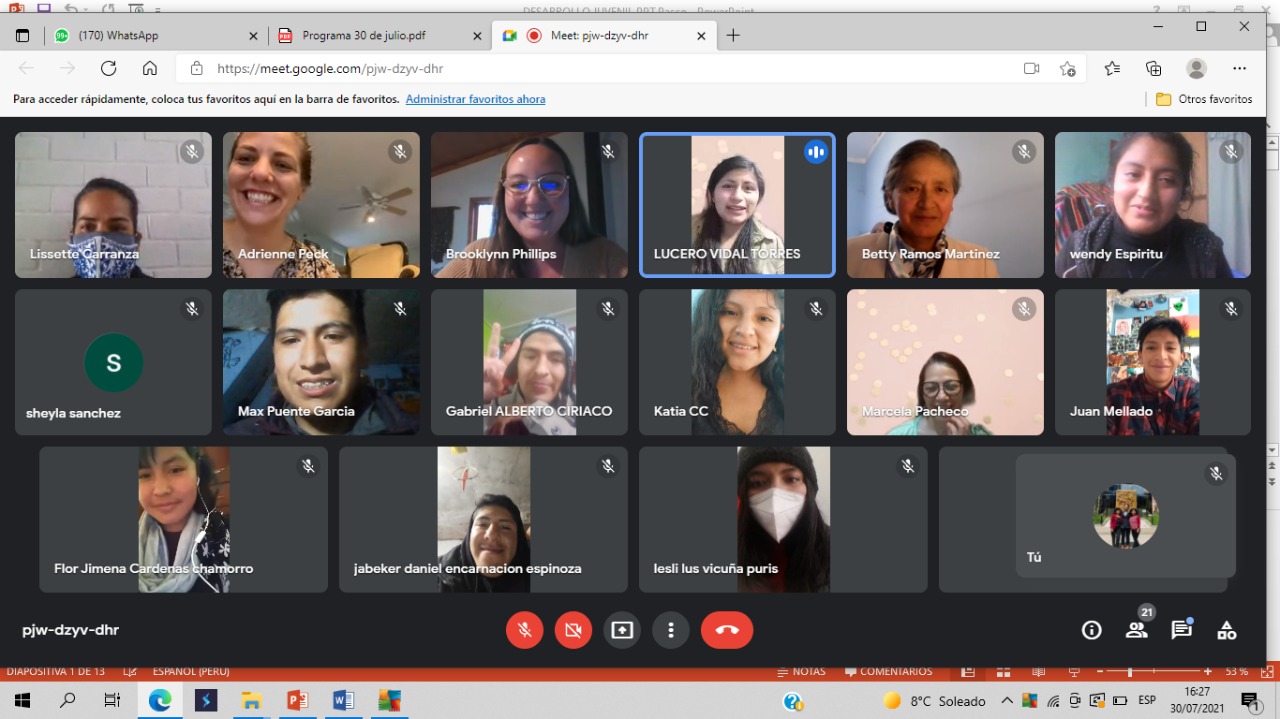Open a new browser tab

[x=733, y=35]
